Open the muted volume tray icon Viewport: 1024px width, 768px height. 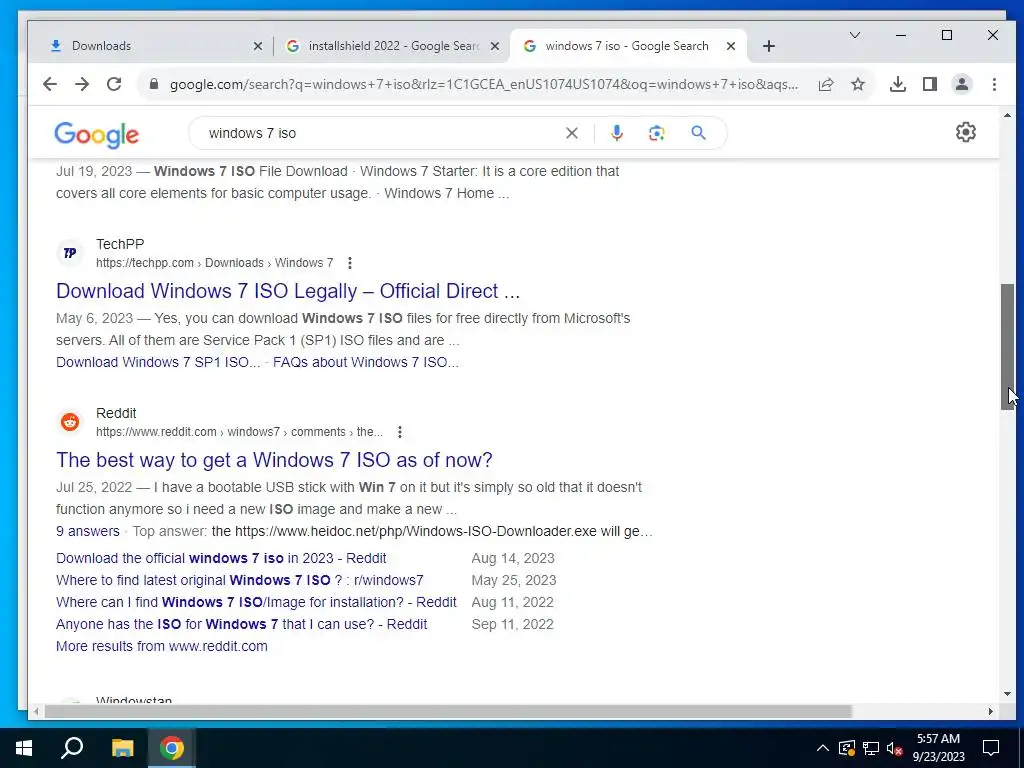tap(895, 748)
